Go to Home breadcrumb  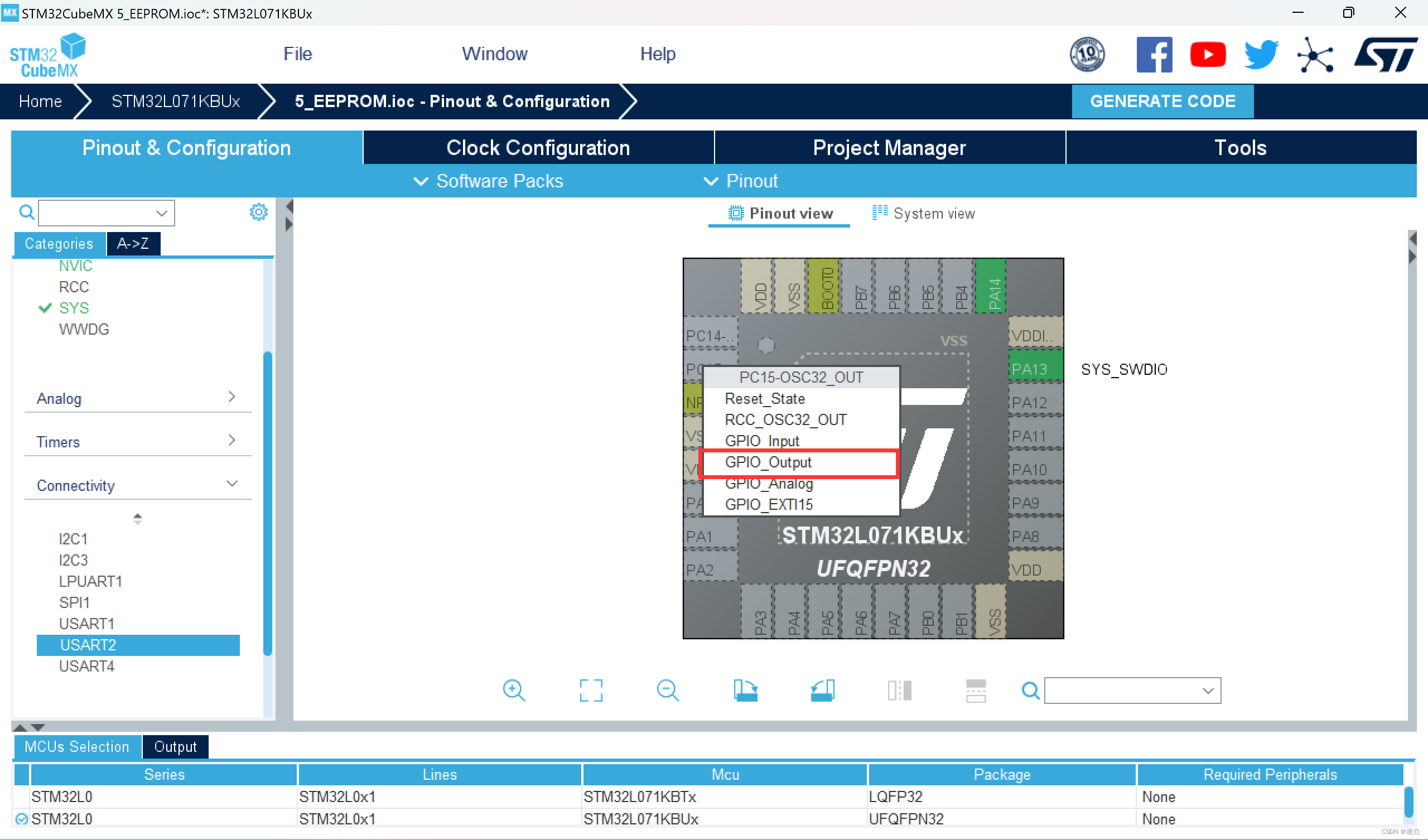[x=40, y=101]
